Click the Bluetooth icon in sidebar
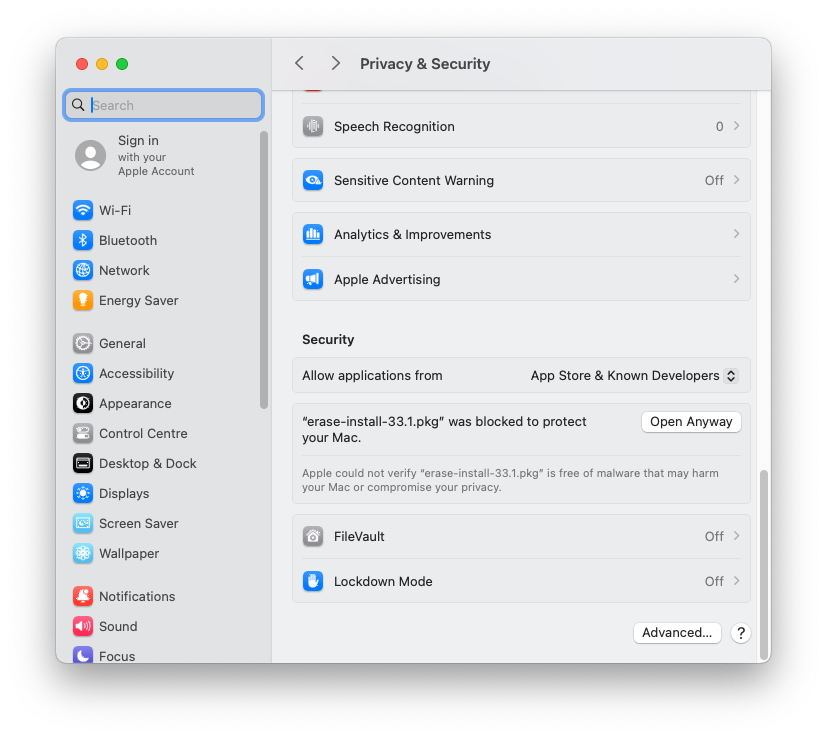The width and height of the screenshot is (827, 737). 83,240
